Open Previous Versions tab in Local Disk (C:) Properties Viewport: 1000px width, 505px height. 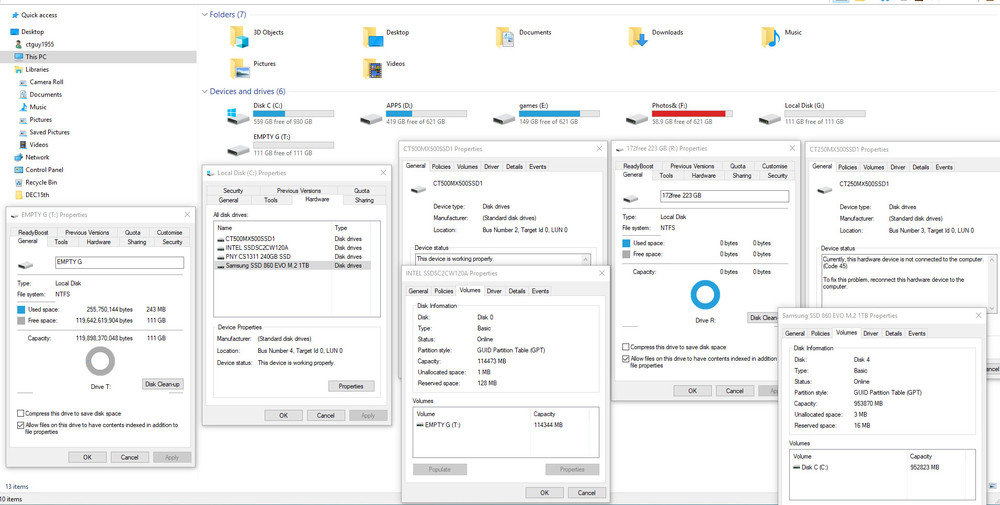pos(298,191)
